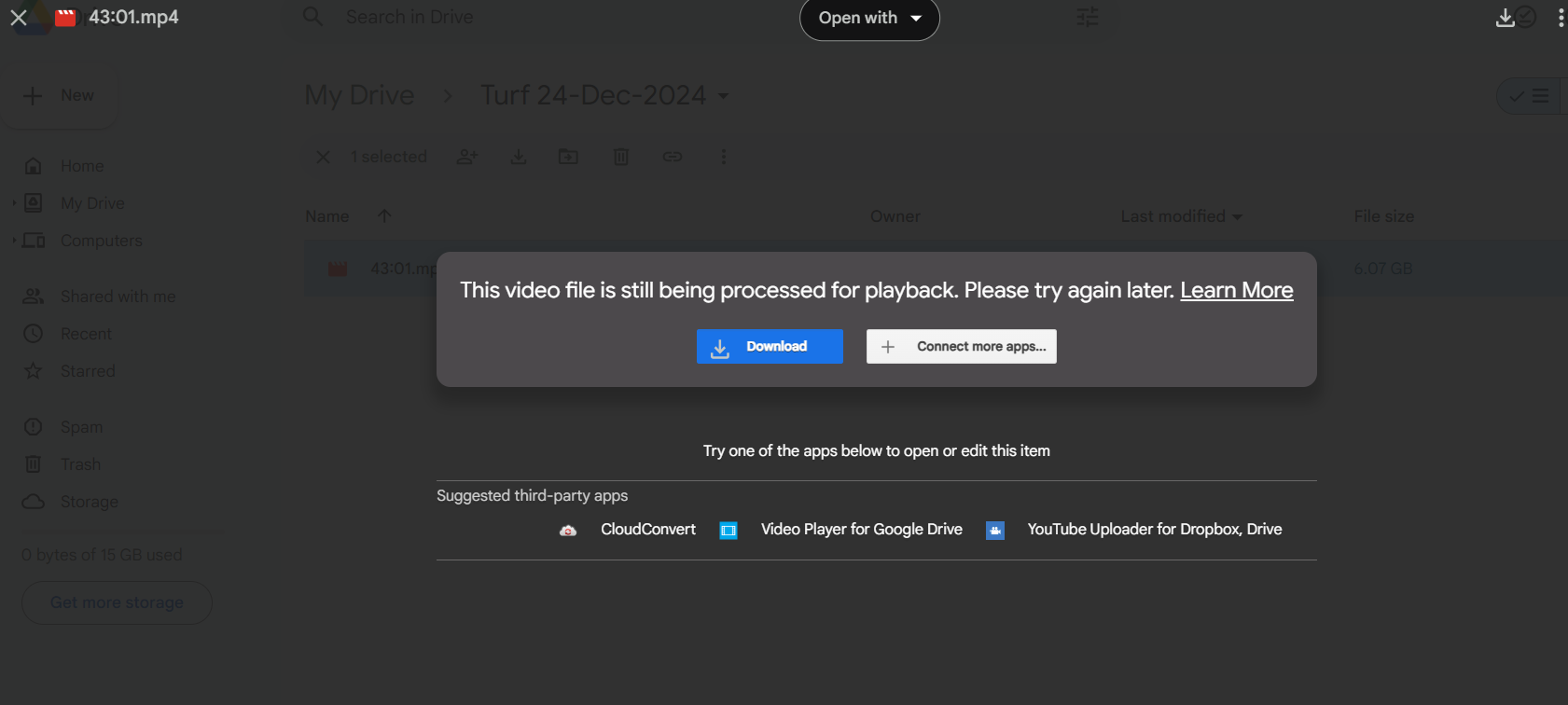Click the download icon in the top-right corner
This screenshot has height=705, width=1568.
(x=1505, y=18)
